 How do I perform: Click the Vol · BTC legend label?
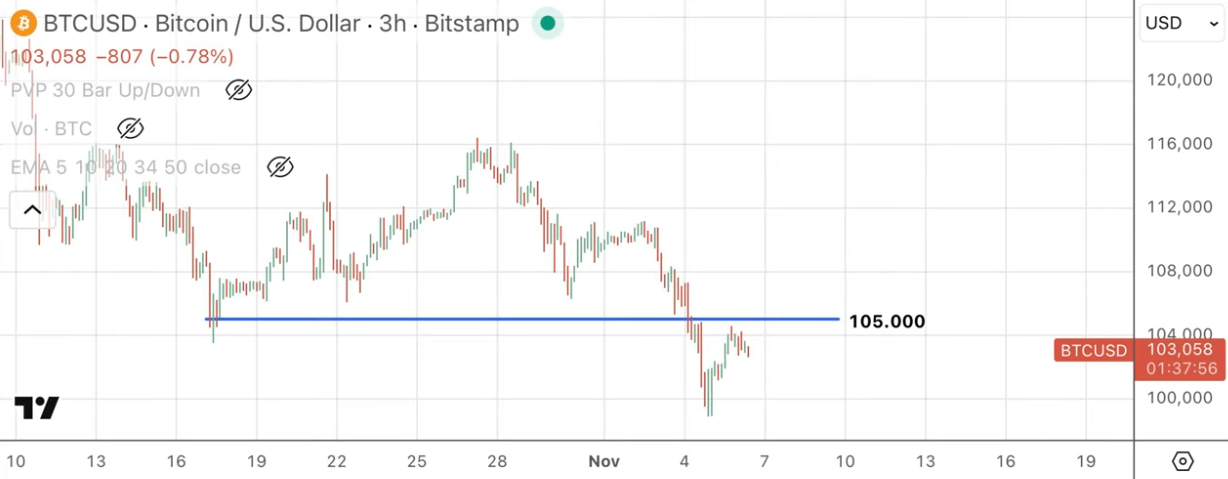52,128
